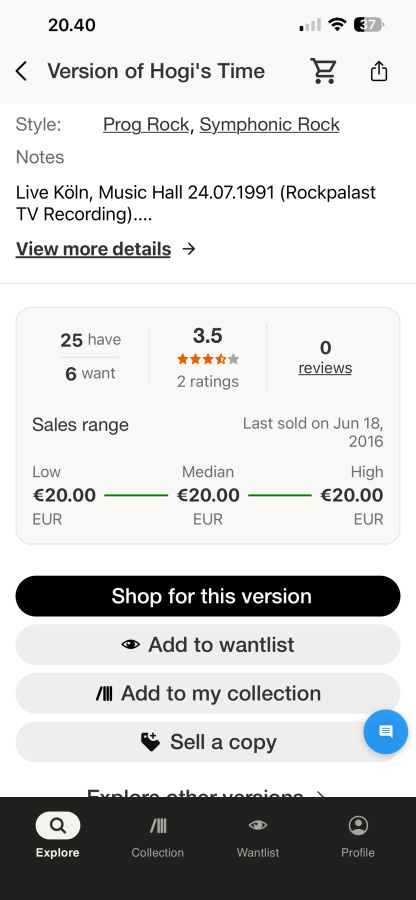
Task: Tap the back arrow in the header
Action: pos(21,72)
